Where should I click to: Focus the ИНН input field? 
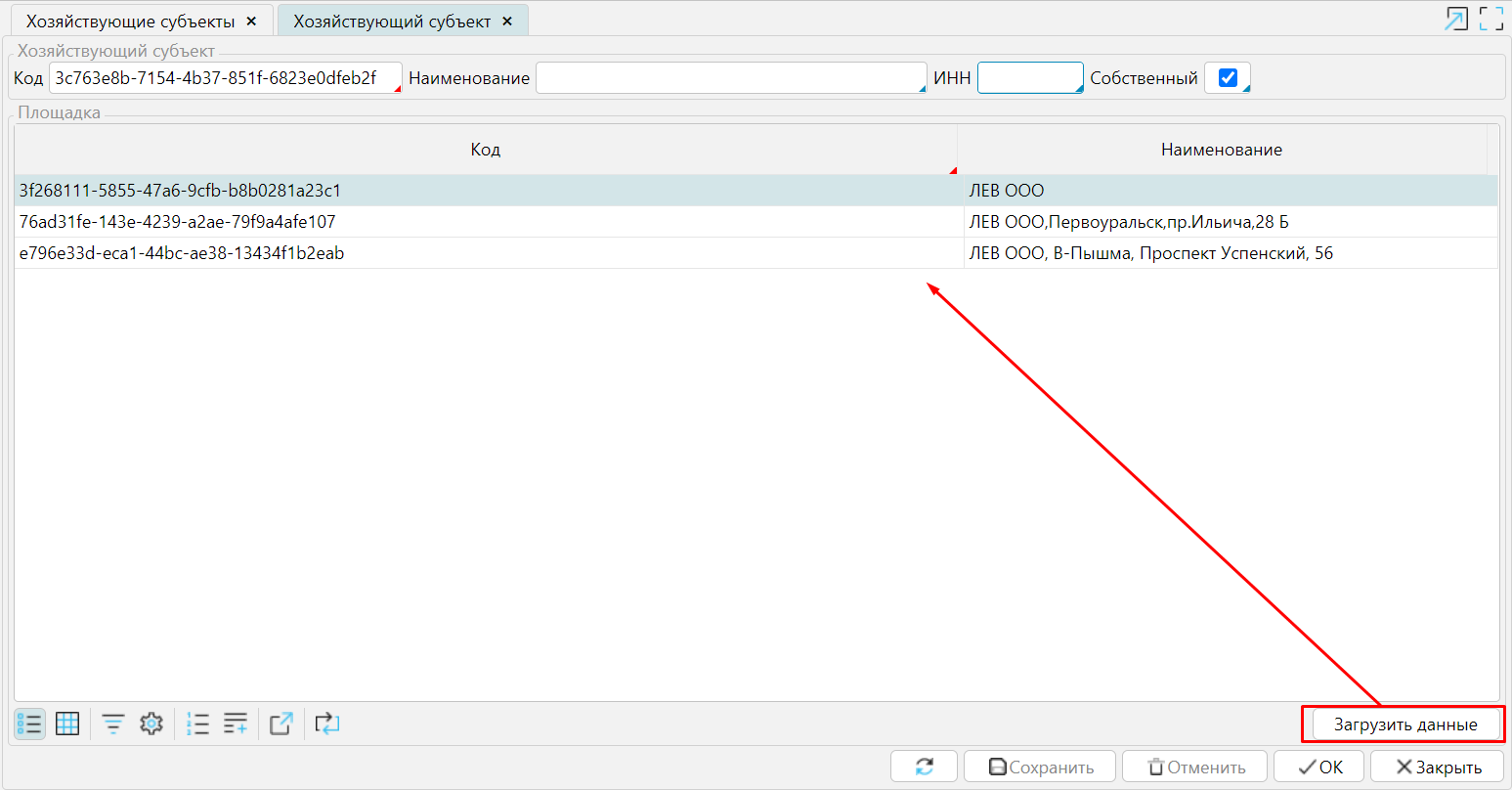1029,78
